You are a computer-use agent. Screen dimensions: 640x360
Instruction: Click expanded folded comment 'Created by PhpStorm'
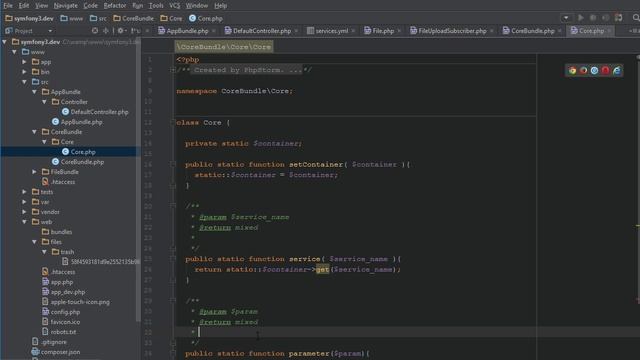click(246, 70)
